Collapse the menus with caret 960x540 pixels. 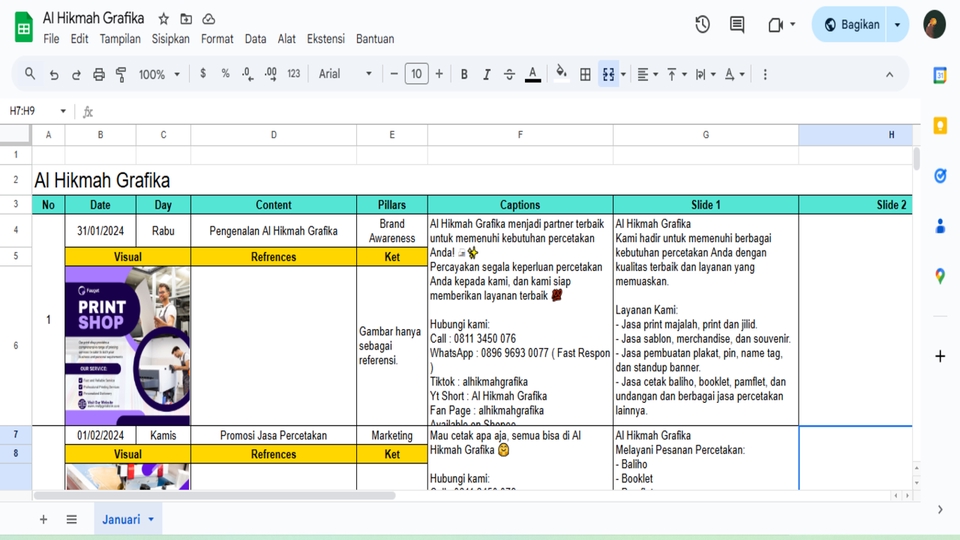click(890, 75)
